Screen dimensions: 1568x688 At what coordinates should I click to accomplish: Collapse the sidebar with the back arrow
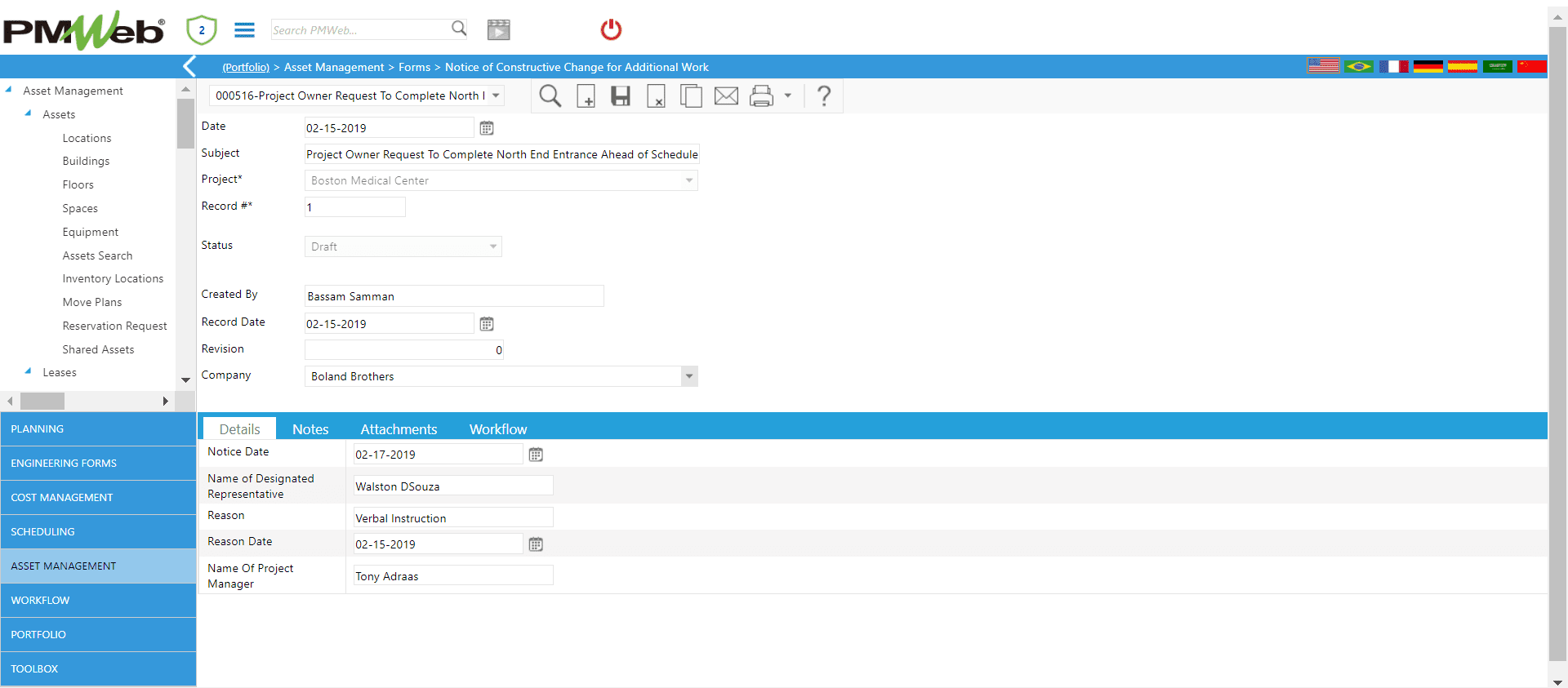[189, 66]
